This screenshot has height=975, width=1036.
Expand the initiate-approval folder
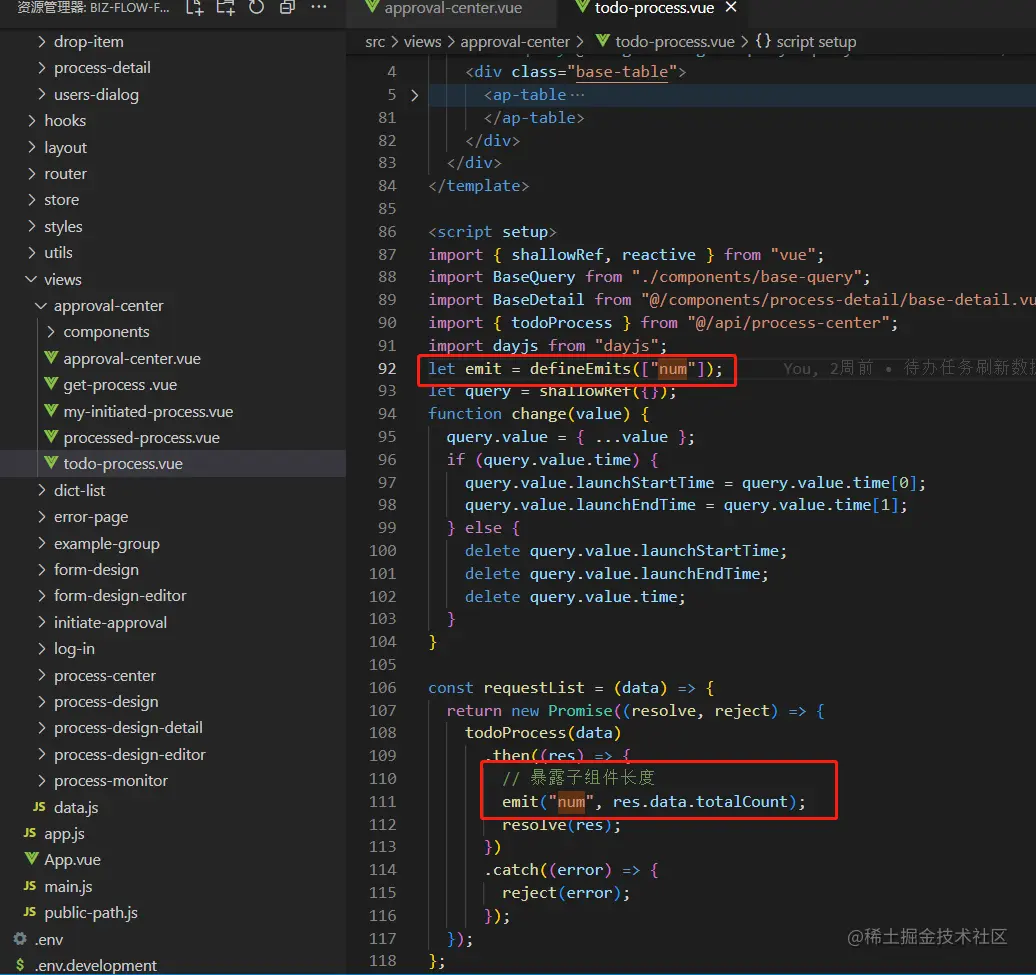[x=110, y=622]
